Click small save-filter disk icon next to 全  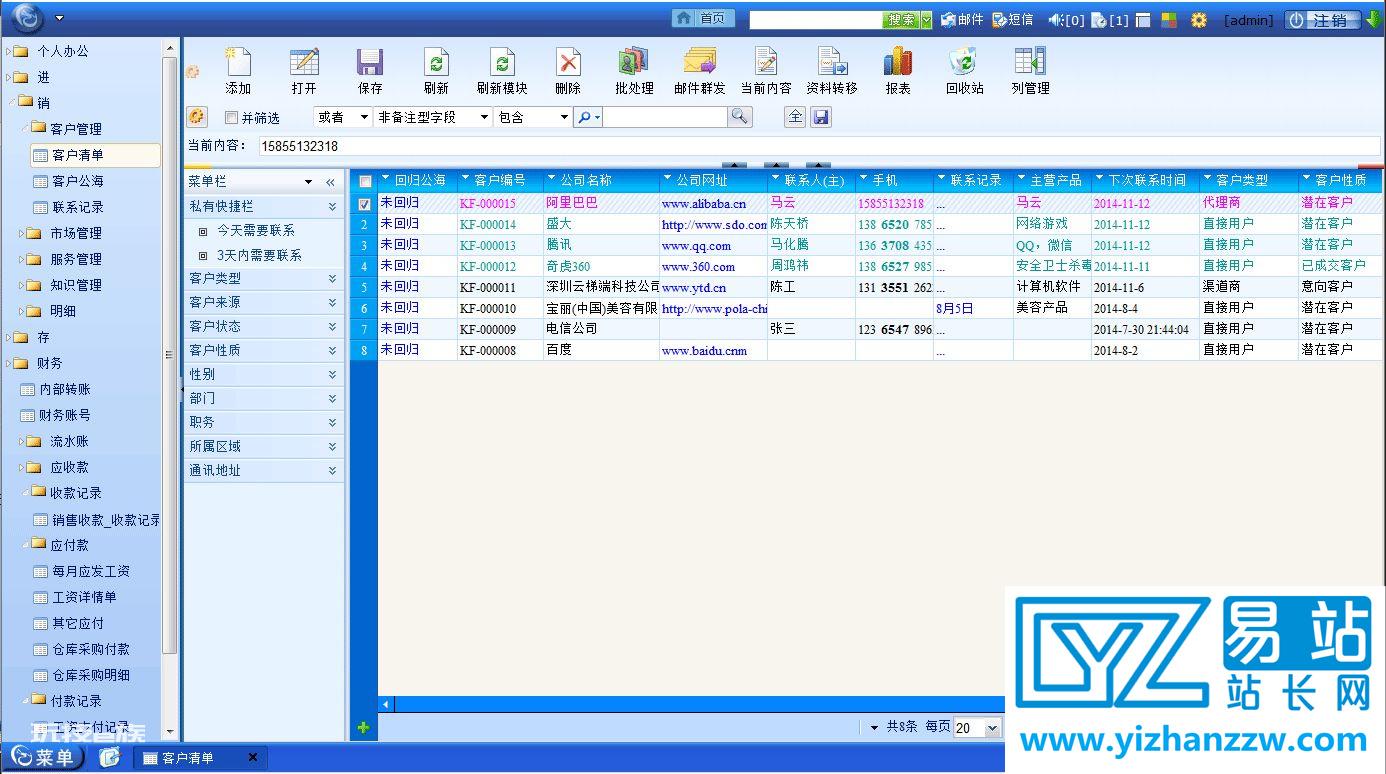click(x=821, y=117)
